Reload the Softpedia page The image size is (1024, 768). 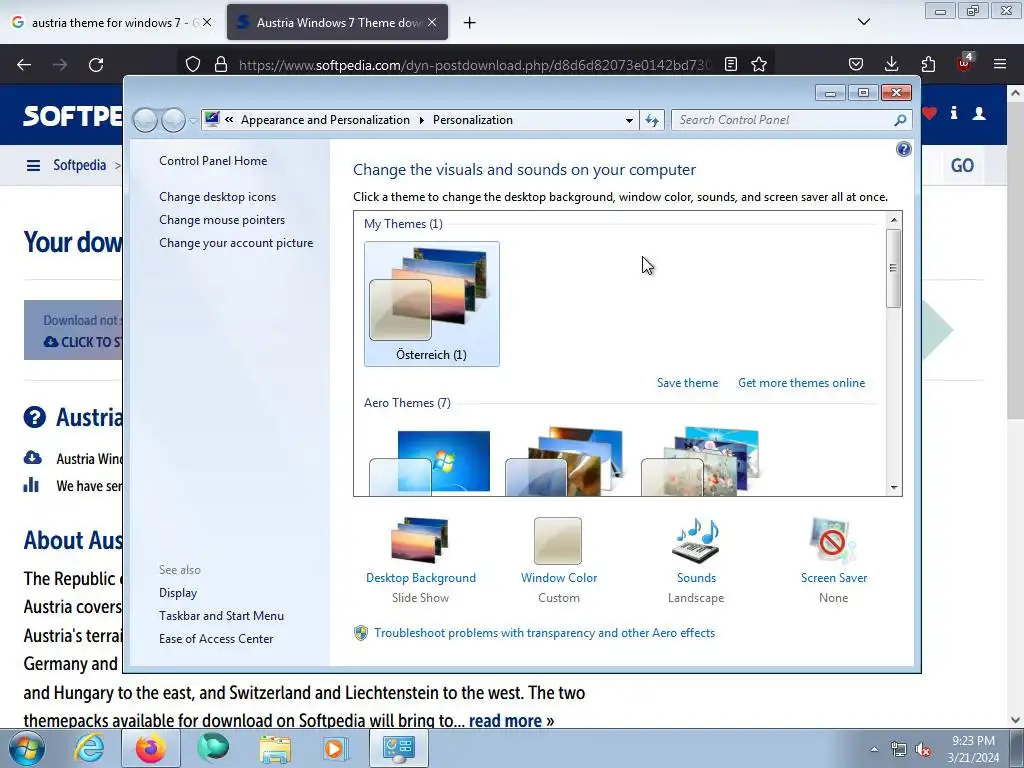[96, 65]
